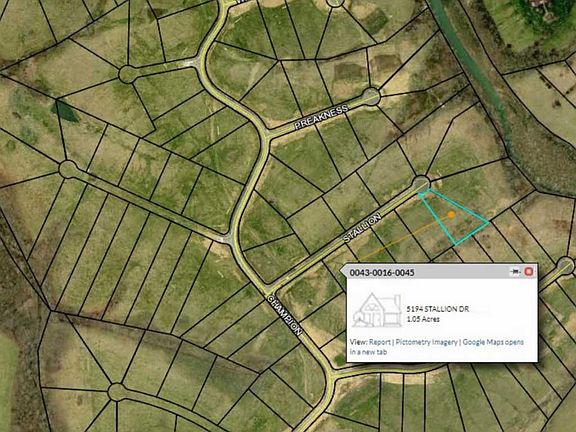Click the cul-de-sac at the end of Preakness
Image resolution: width=576 pixels, height=432 pixels.
(371, 97)
